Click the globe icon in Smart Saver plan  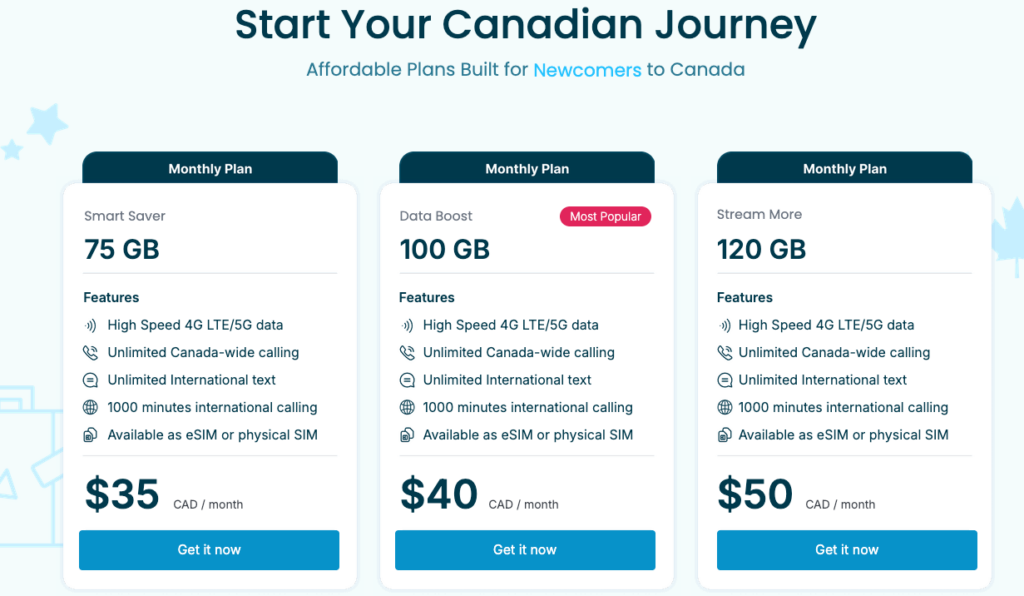tap(91, 407)
